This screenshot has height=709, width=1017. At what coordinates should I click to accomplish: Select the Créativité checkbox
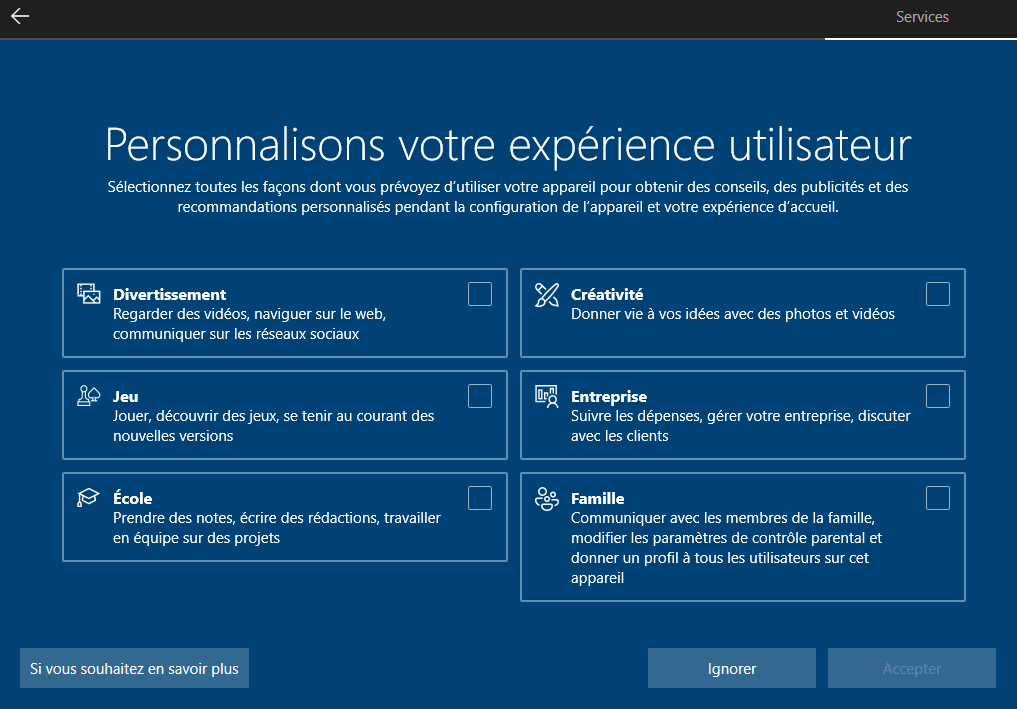coord(938,294)
